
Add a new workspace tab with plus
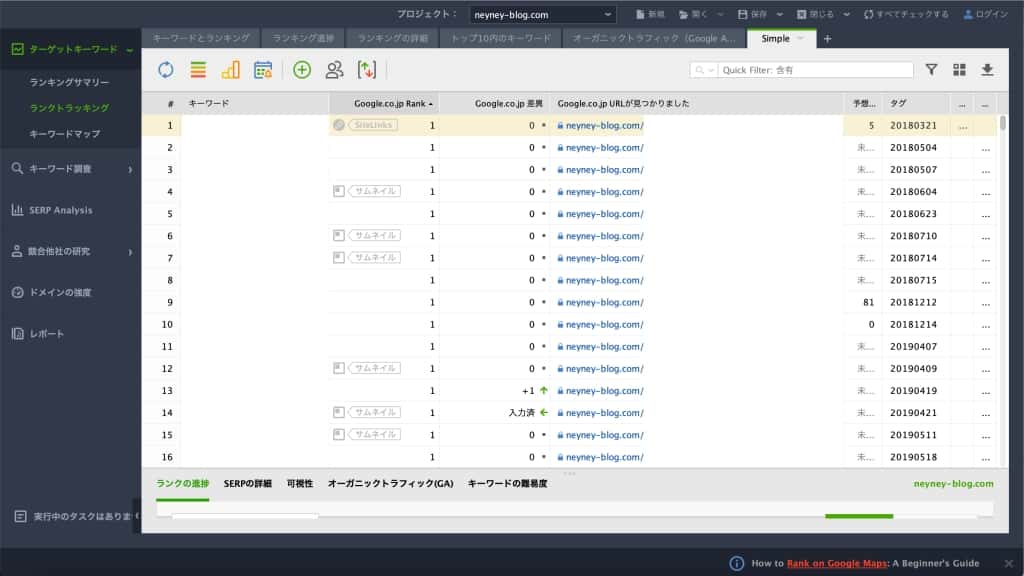click(827, 38)
